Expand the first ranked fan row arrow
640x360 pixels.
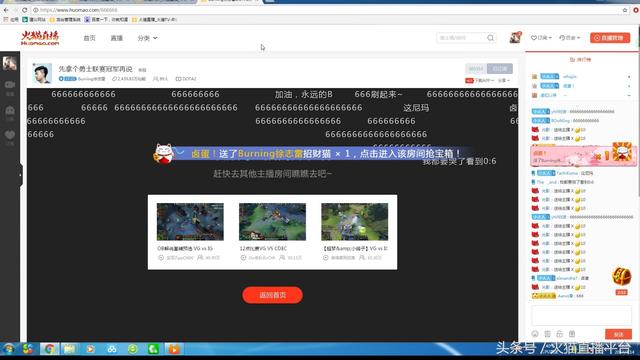[x=629, y=77]
